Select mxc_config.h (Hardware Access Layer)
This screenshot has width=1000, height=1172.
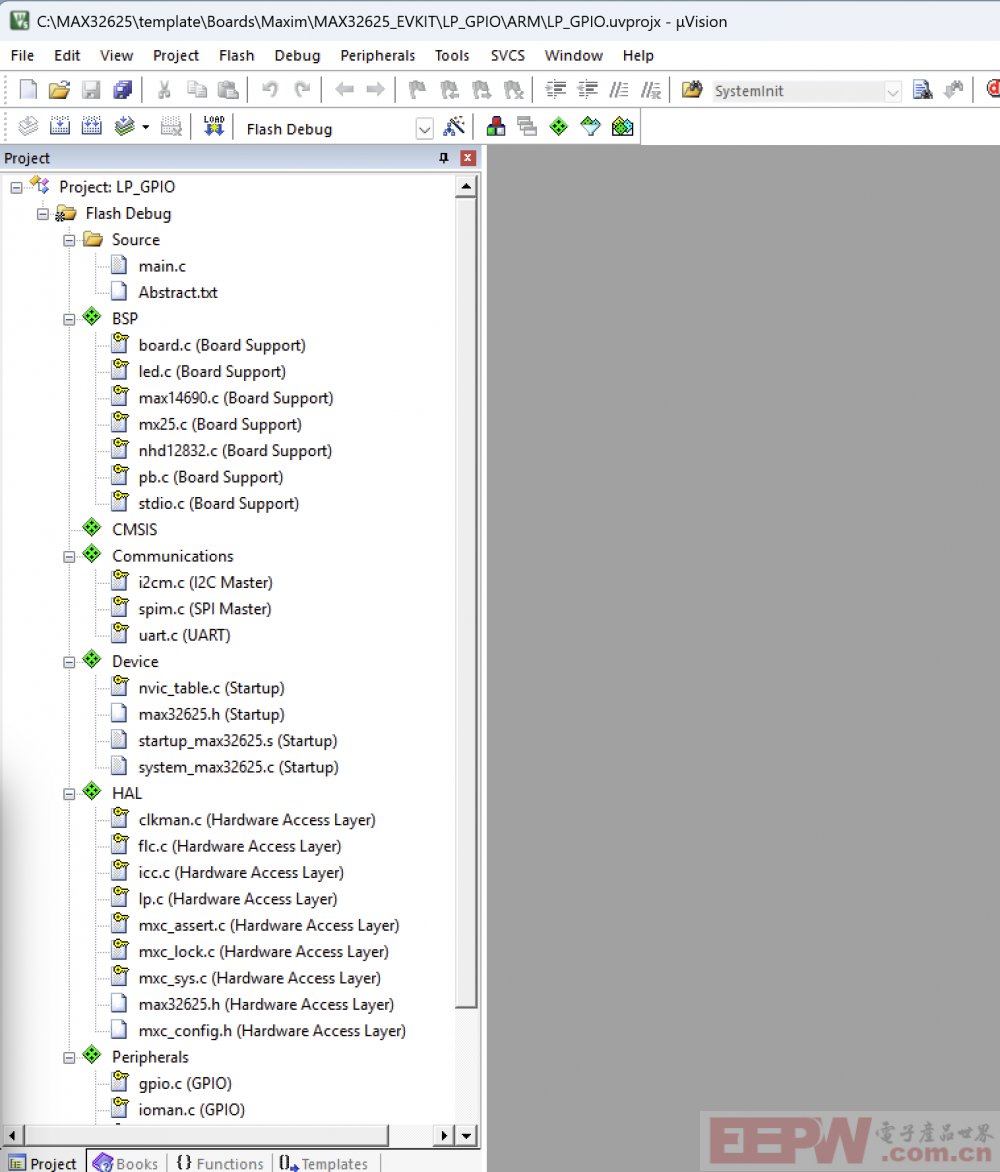click(272, 1031)
